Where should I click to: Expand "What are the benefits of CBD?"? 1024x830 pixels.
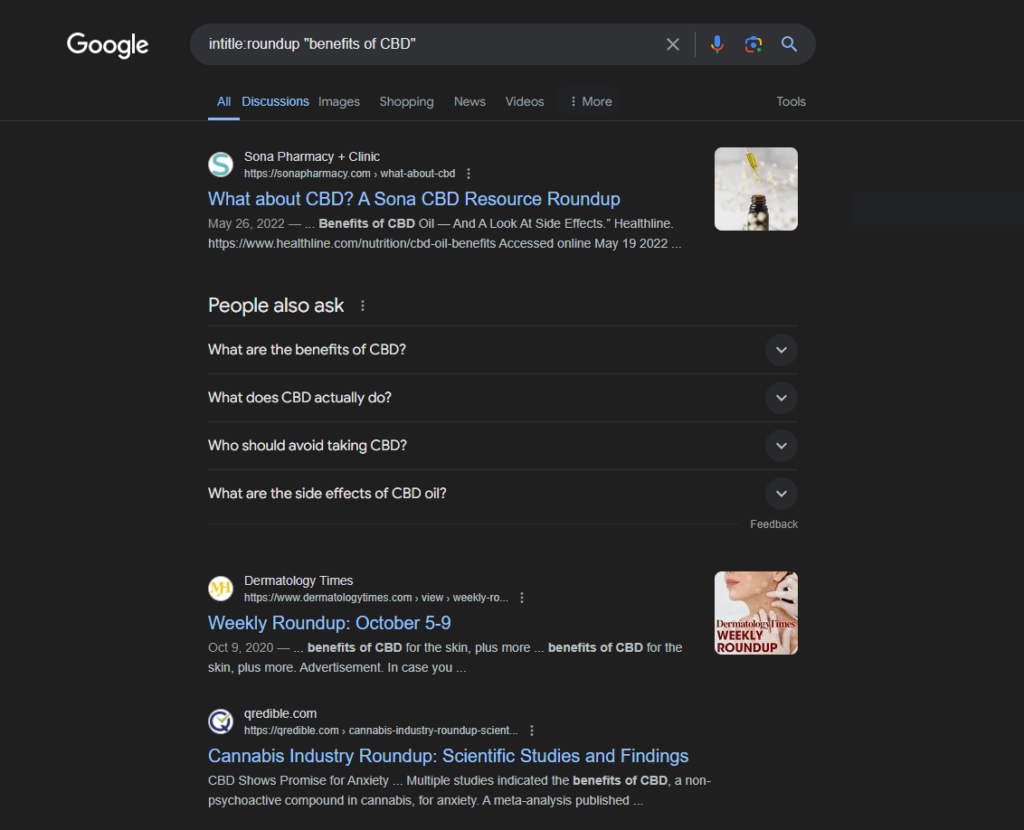pyautogui.click(x=781, y=350)
